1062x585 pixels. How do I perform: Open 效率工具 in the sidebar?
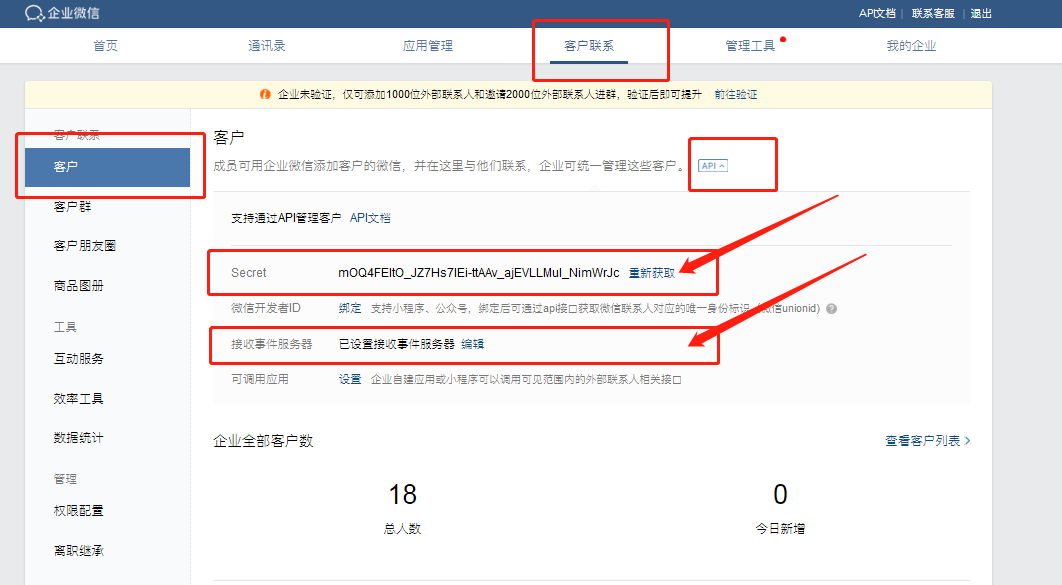79,399
